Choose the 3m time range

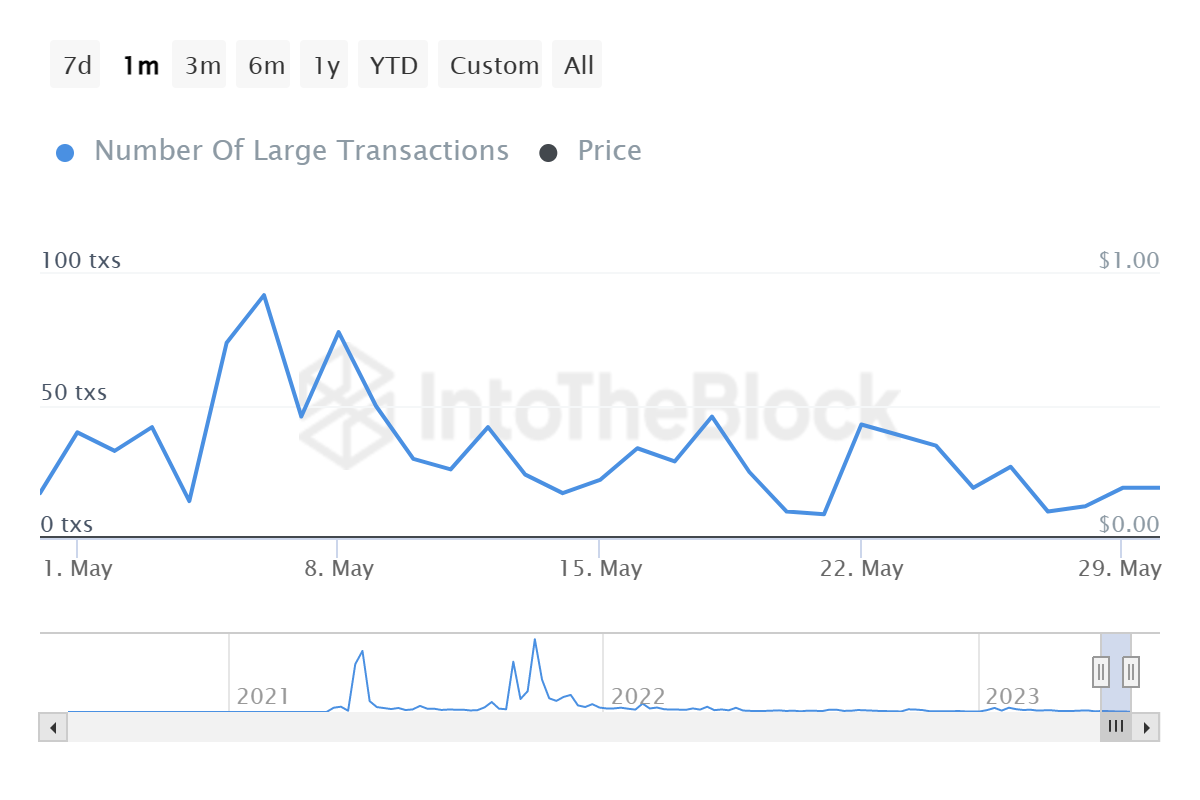(x=202, y=65)
